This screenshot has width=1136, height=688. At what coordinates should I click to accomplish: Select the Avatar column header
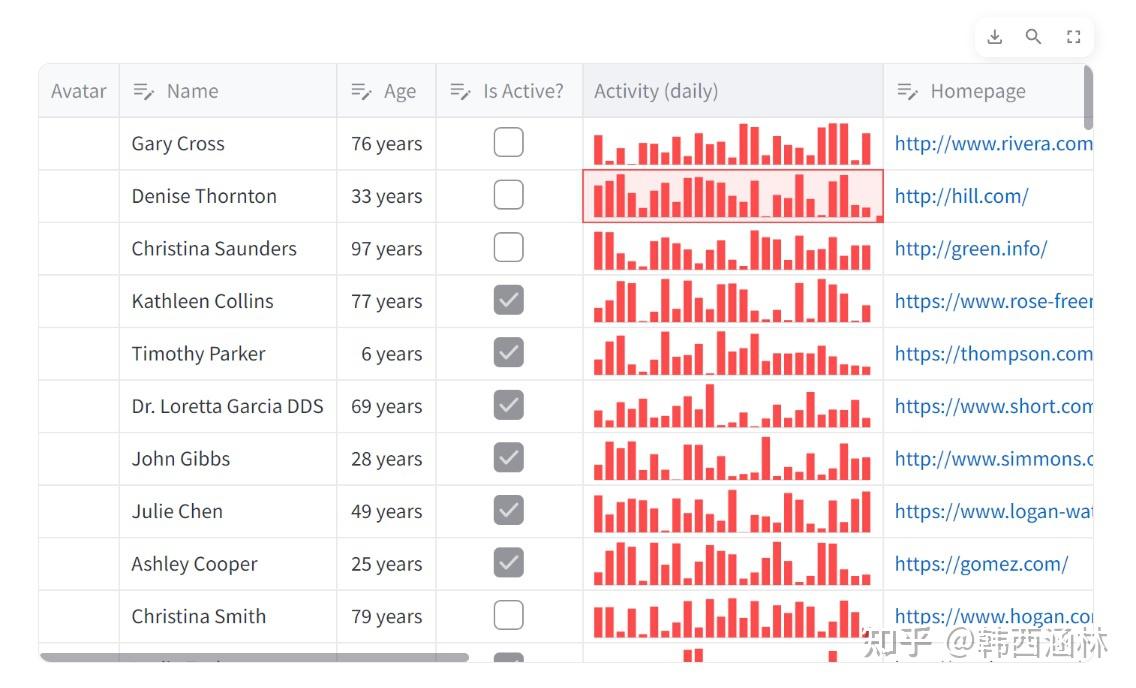(x=79, y=91)
